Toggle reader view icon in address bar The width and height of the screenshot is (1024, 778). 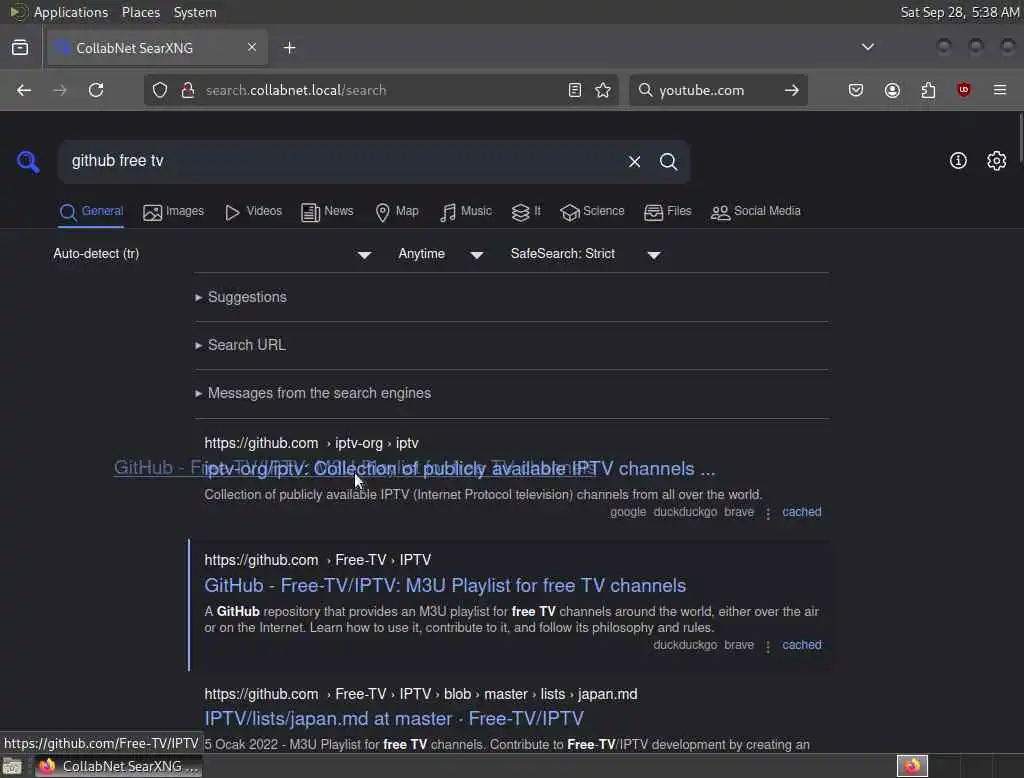575,90
